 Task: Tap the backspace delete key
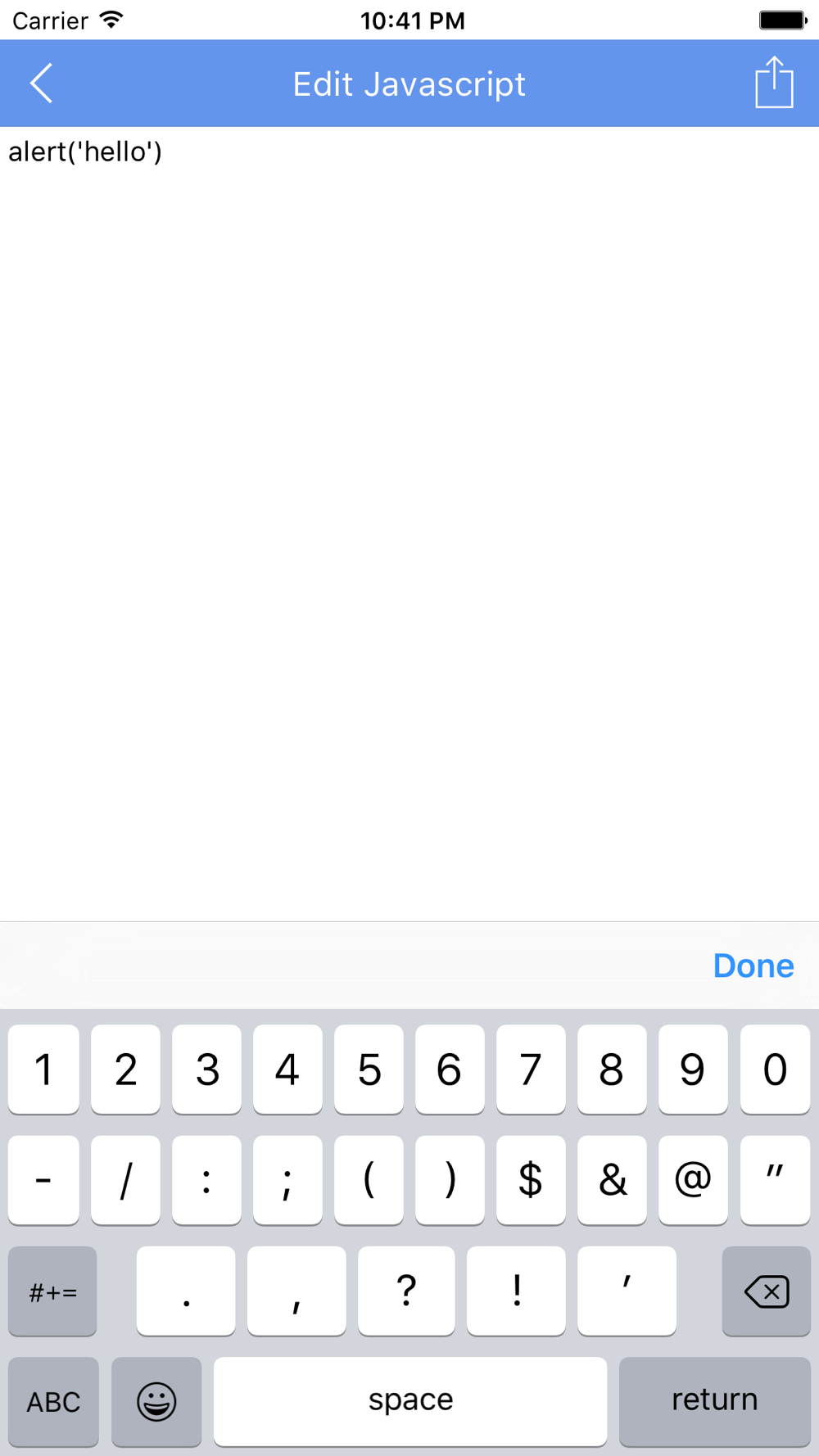coord(767,1291)
